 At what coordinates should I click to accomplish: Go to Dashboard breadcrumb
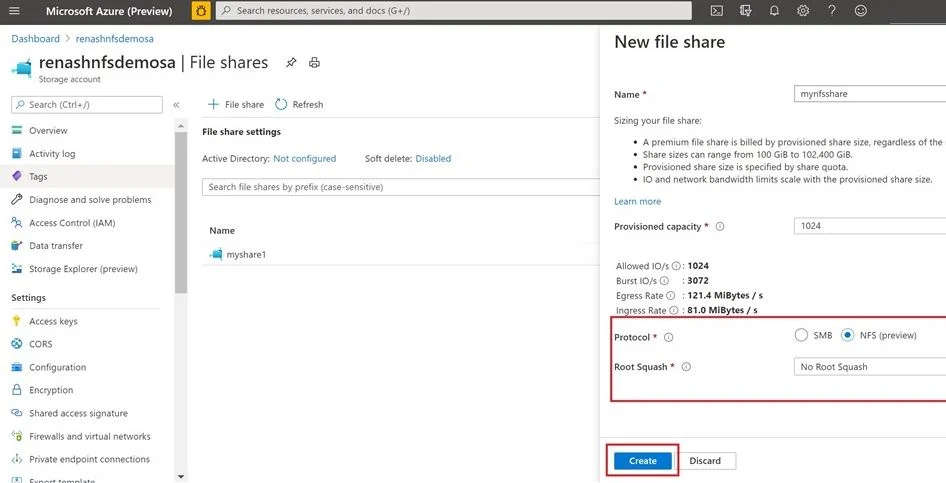coord(36,39)
